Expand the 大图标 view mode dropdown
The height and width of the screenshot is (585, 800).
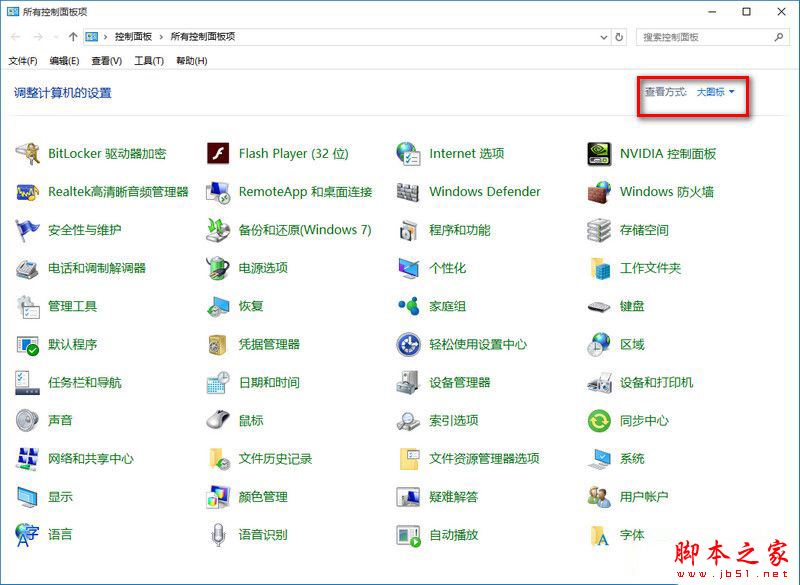click(x=716, y=92)
